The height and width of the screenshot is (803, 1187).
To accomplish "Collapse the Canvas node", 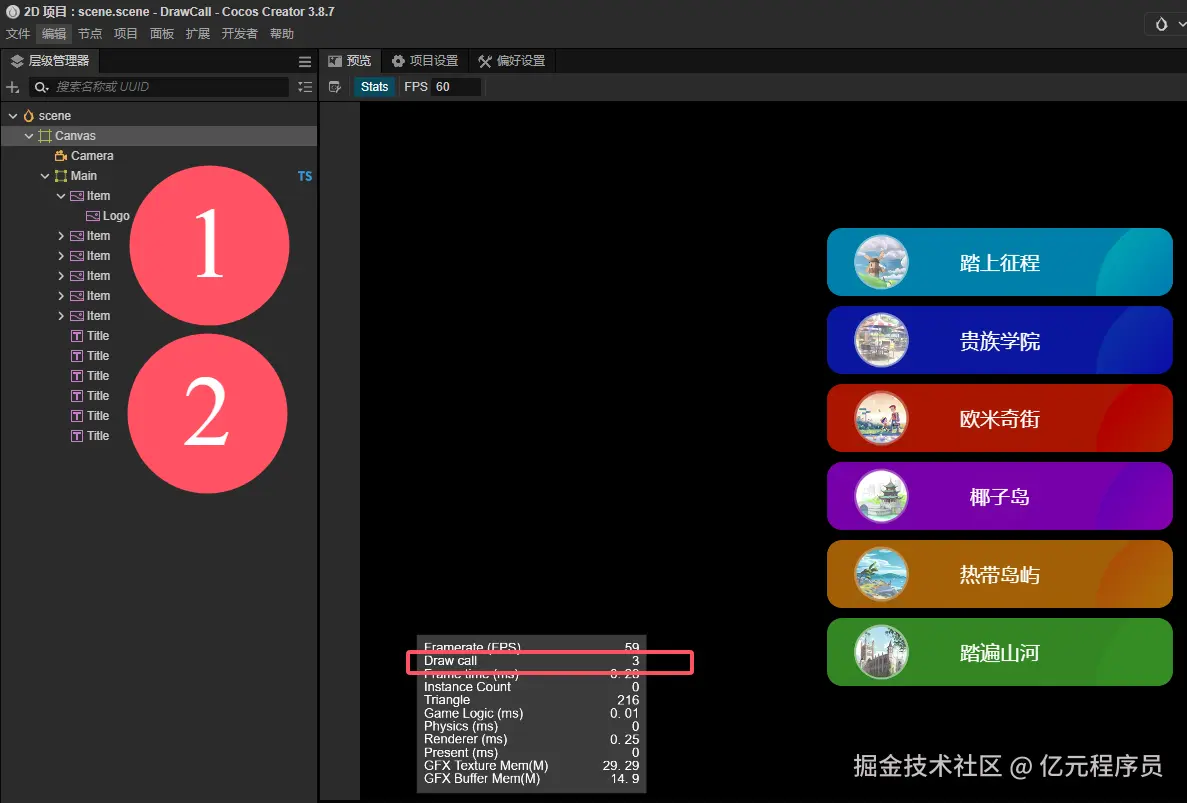I will click(x=29, y=136).
